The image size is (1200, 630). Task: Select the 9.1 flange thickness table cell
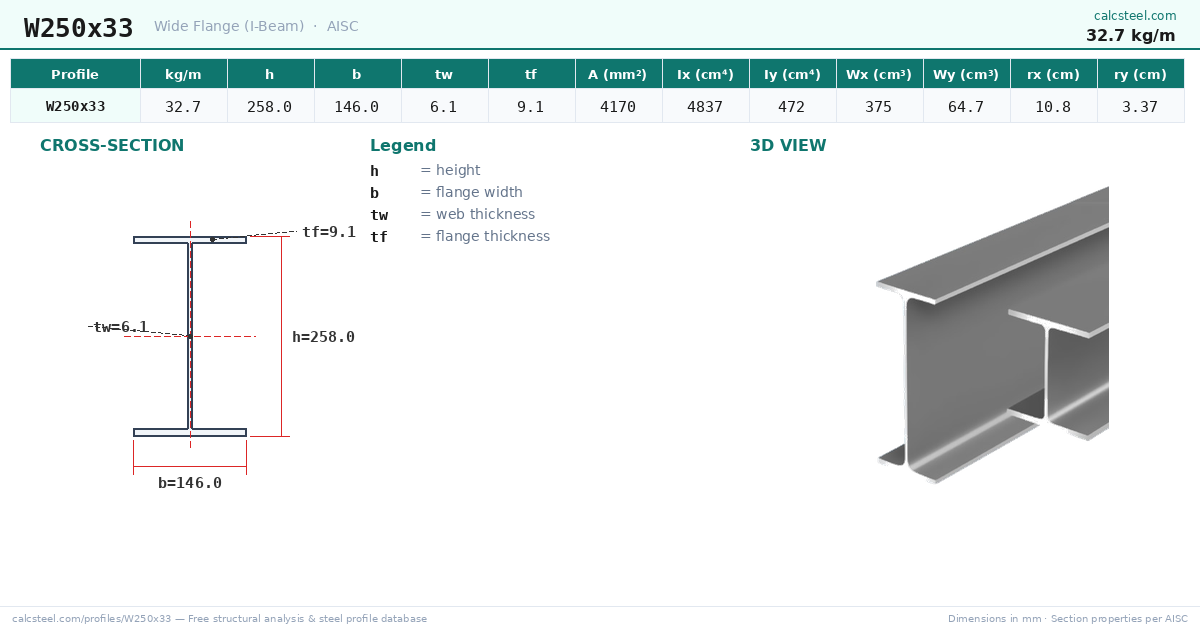pos(531,106)
